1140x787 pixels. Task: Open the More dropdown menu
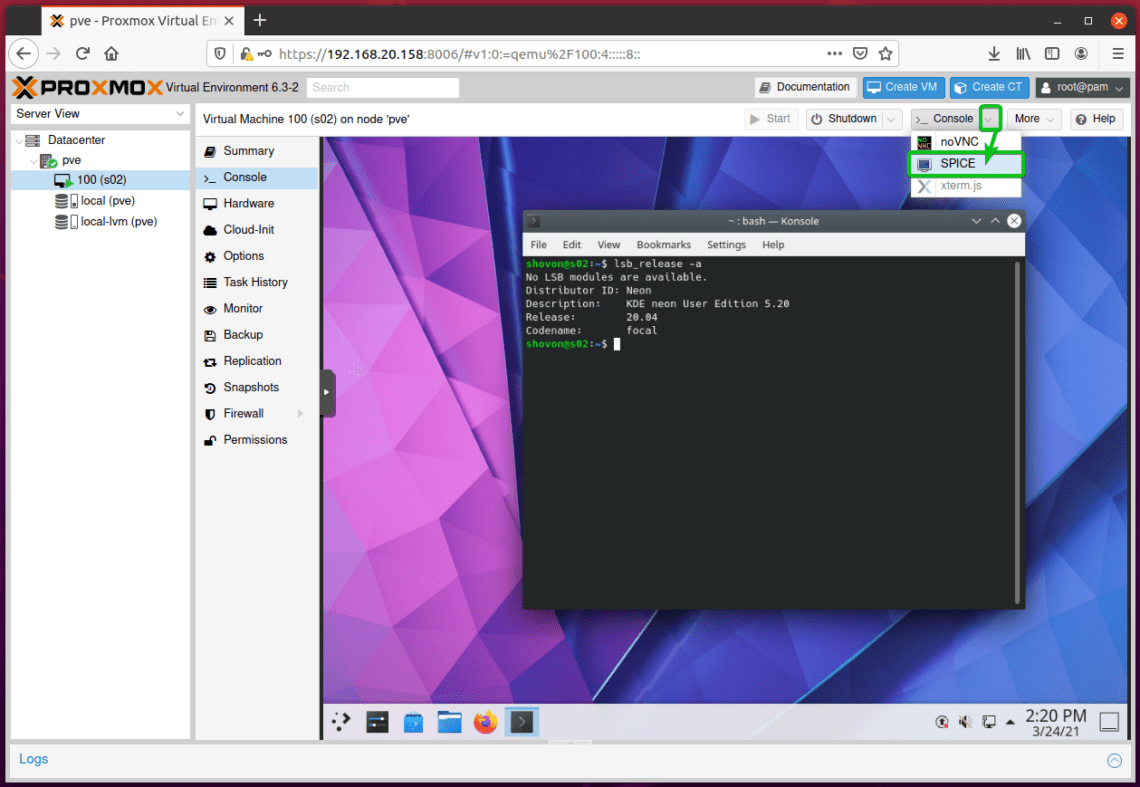[1034, 119]
